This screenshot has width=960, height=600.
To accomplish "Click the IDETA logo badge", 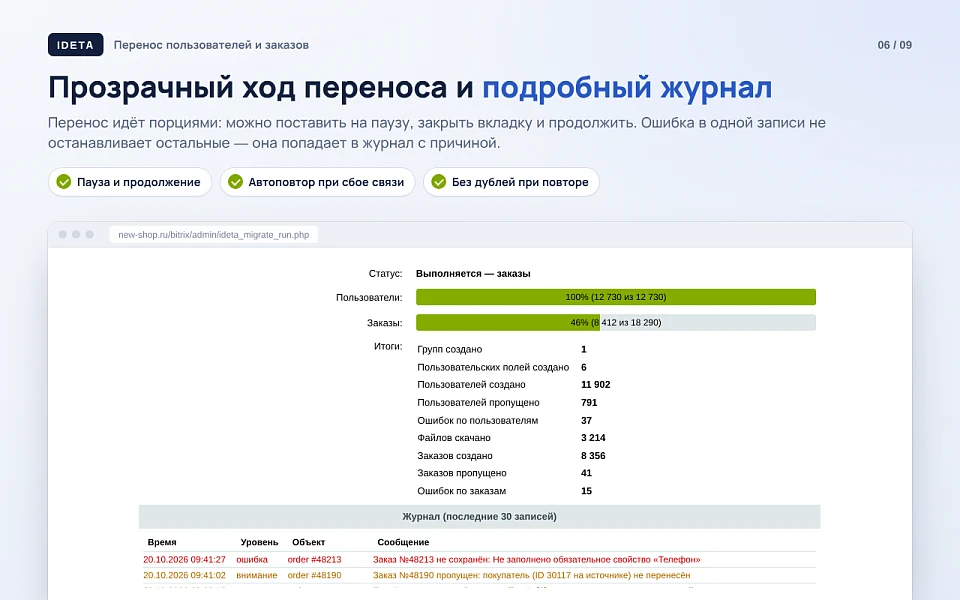I will pyautogui.click(x=75, y=45).
